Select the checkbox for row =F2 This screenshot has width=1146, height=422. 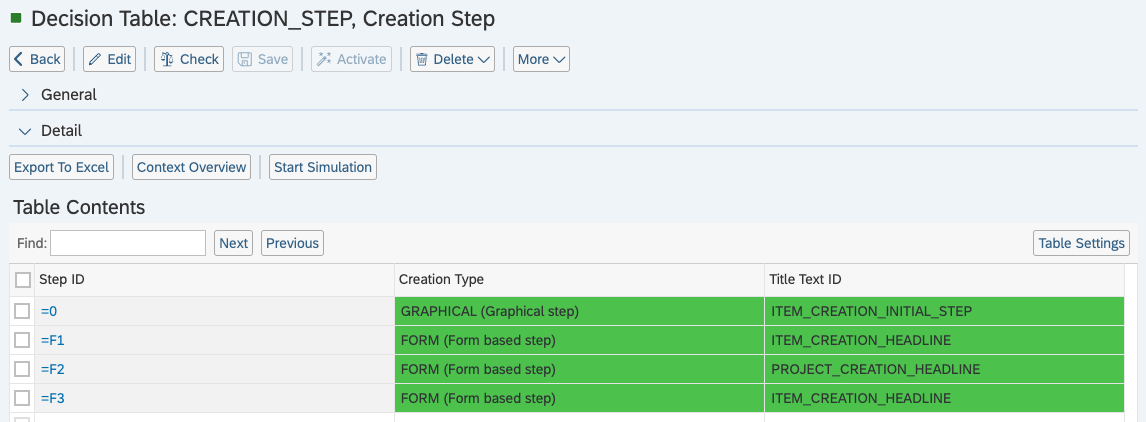(x=23, y=369)
